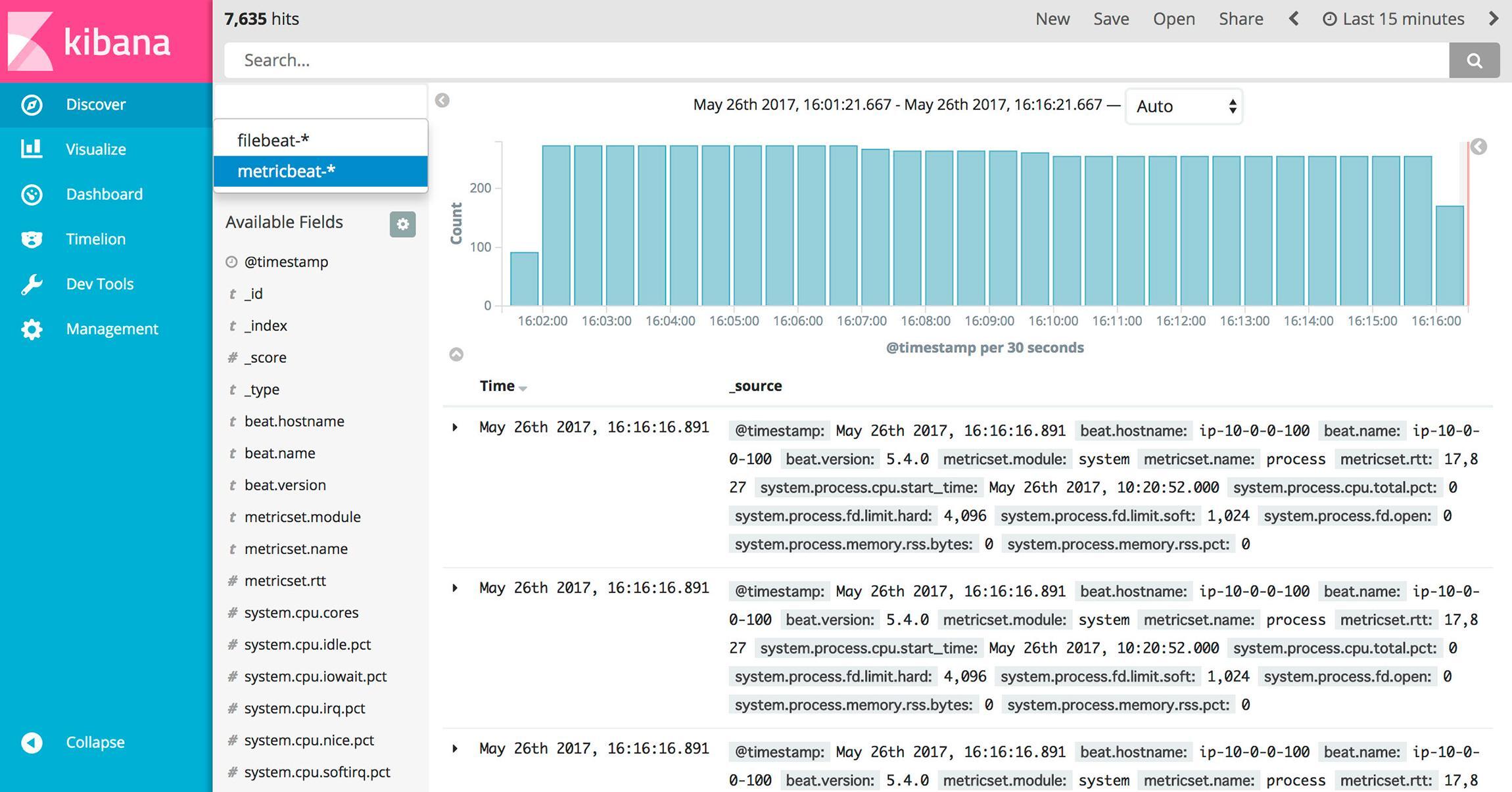Click the magnifier search button
The height and width of the screenshot is (792, 1512).
(x=1474, y=60)
